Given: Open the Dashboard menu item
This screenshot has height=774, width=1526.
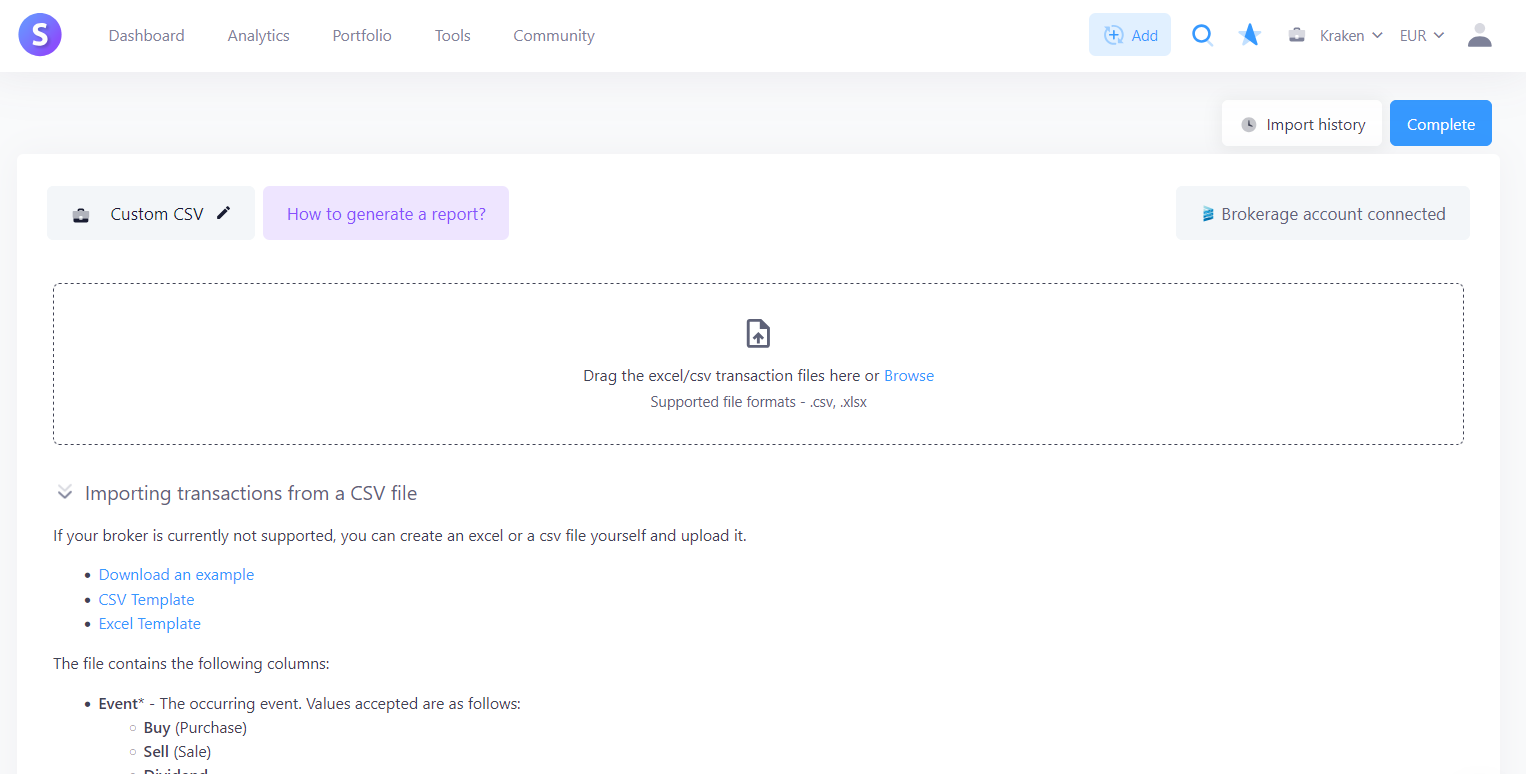Looking at the screenshot, I should point(146,36).
